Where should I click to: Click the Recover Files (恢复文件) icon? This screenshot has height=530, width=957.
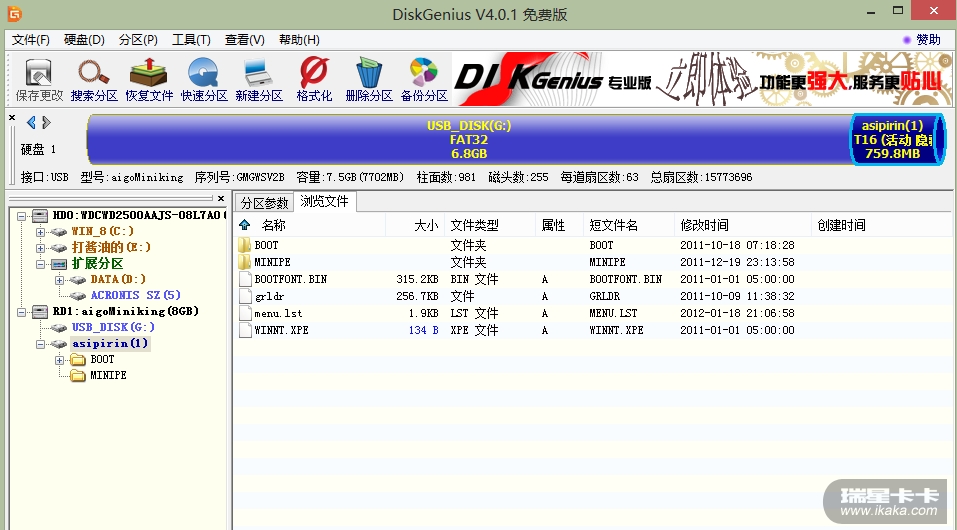pos(149,79)
